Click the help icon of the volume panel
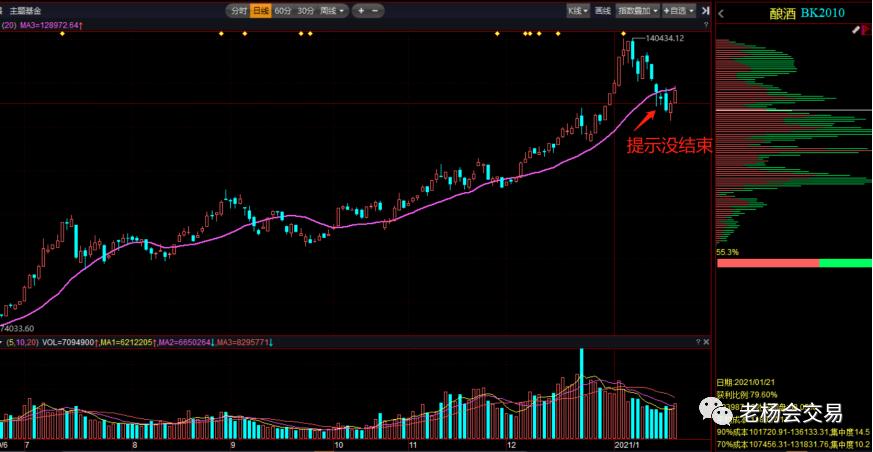Screen dimensions: 873x452 698,341
